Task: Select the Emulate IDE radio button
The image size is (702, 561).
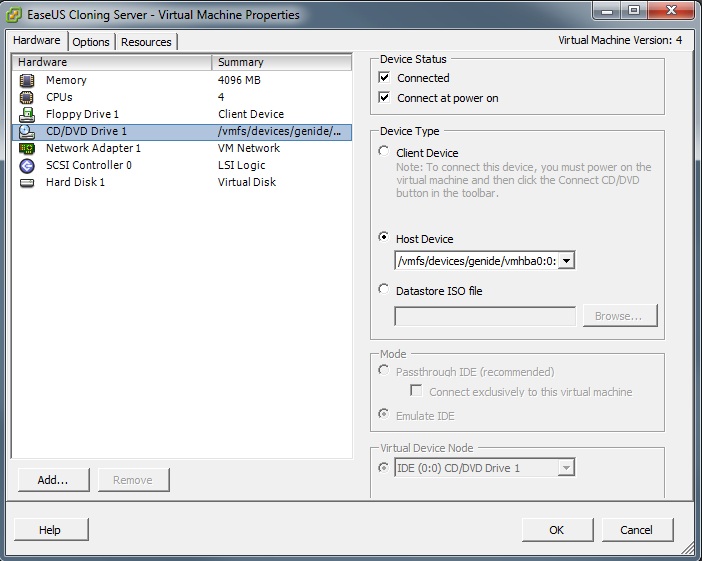Action: (384, 414)
